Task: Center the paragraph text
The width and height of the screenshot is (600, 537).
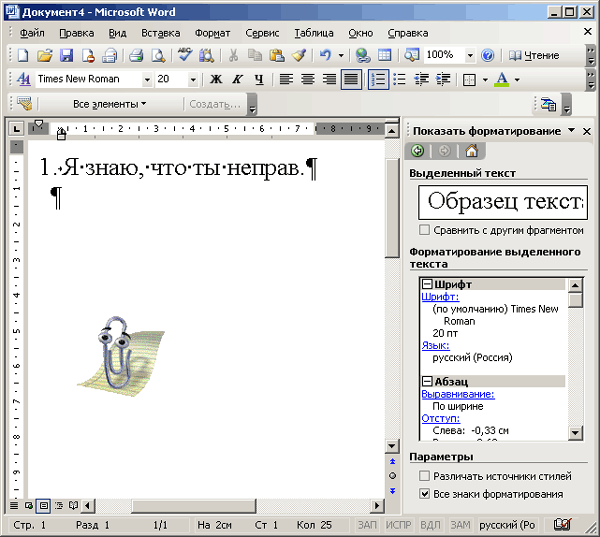Action: coord(308,79)
